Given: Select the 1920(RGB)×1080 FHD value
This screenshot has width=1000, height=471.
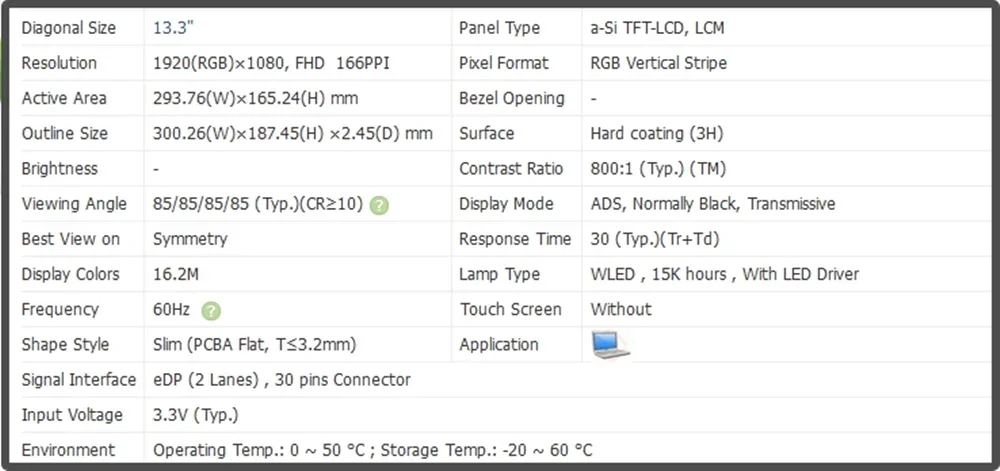Looking at the screenshot, I should tap(271, 63).
